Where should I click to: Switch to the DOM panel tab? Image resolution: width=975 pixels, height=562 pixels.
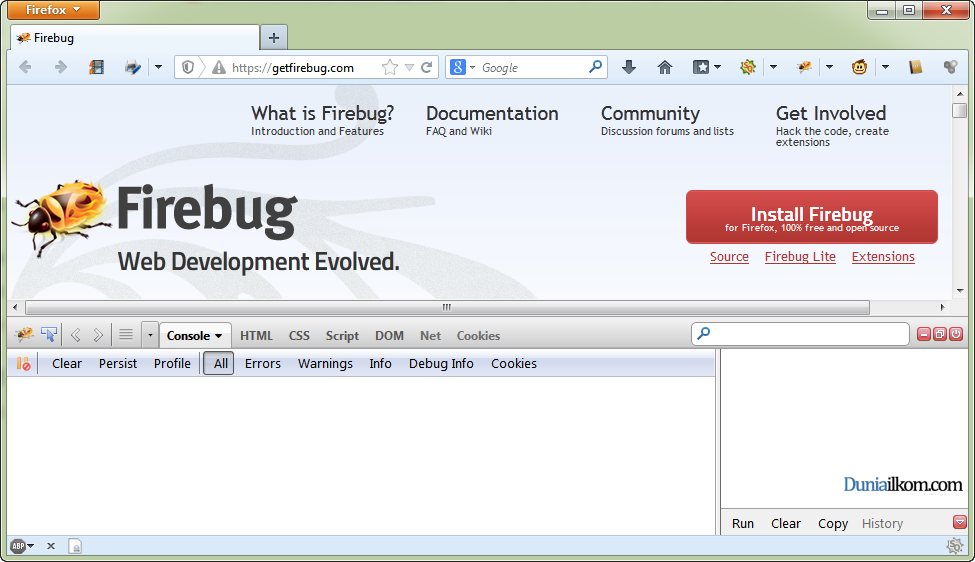click(x=389, y=336)
